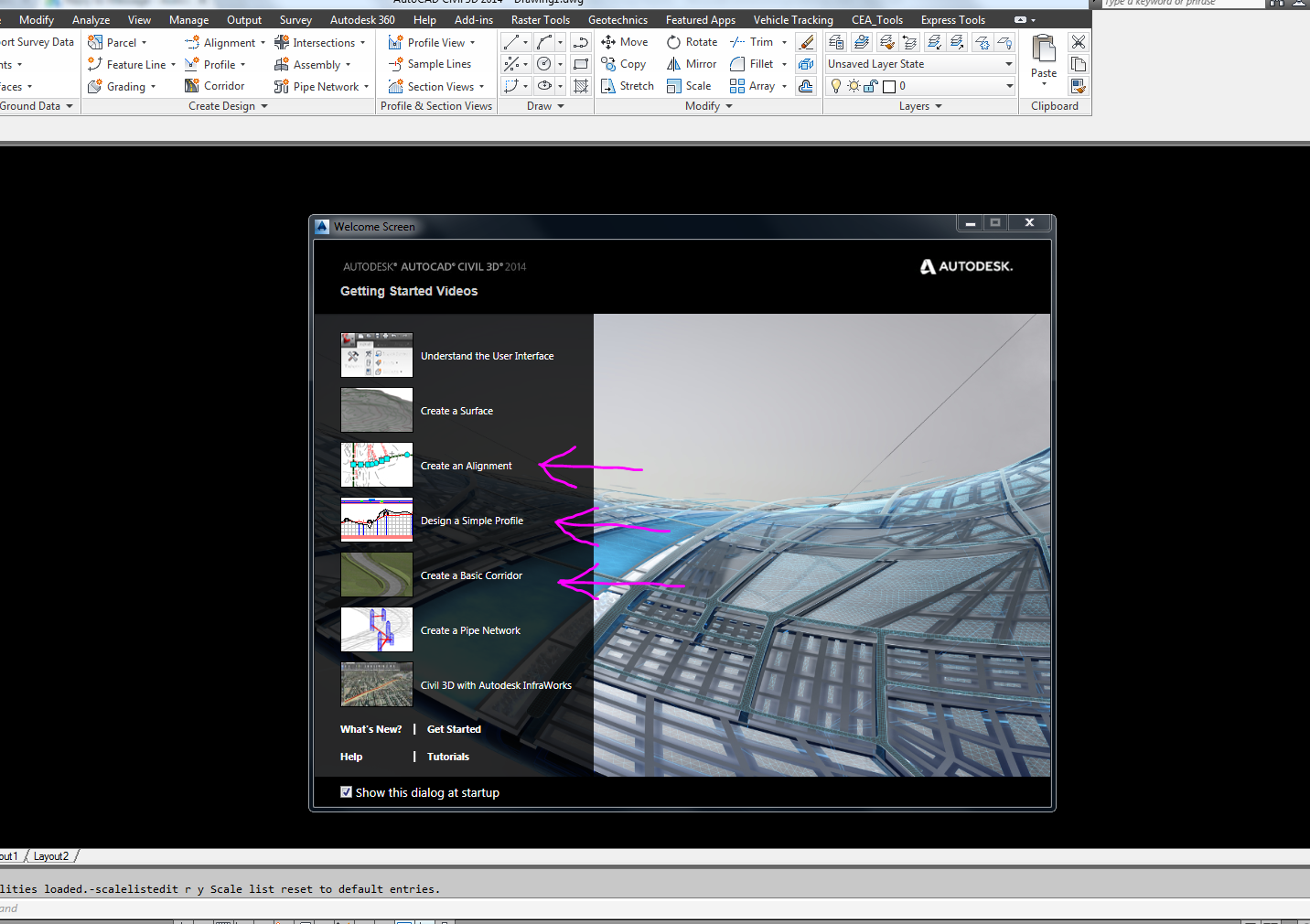Expand the Modify panel options
1310x924 pixels.
tap(709, 106)
